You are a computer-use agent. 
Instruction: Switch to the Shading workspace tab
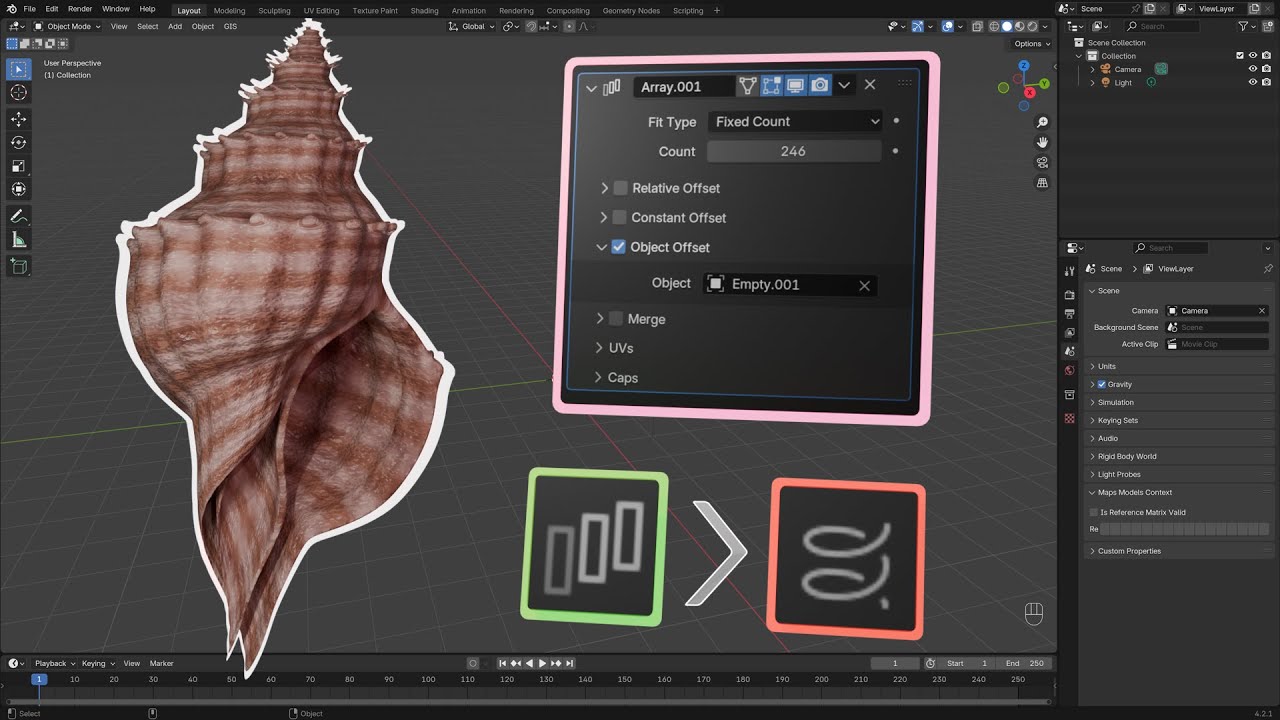[424, 10]
